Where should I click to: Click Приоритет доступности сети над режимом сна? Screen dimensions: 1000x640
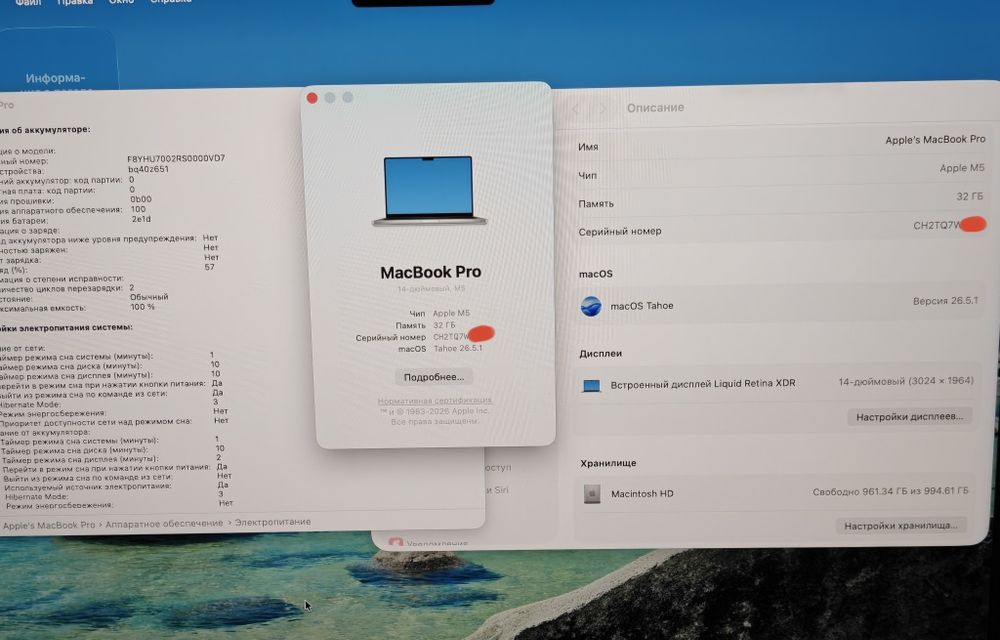pos(114,421)
